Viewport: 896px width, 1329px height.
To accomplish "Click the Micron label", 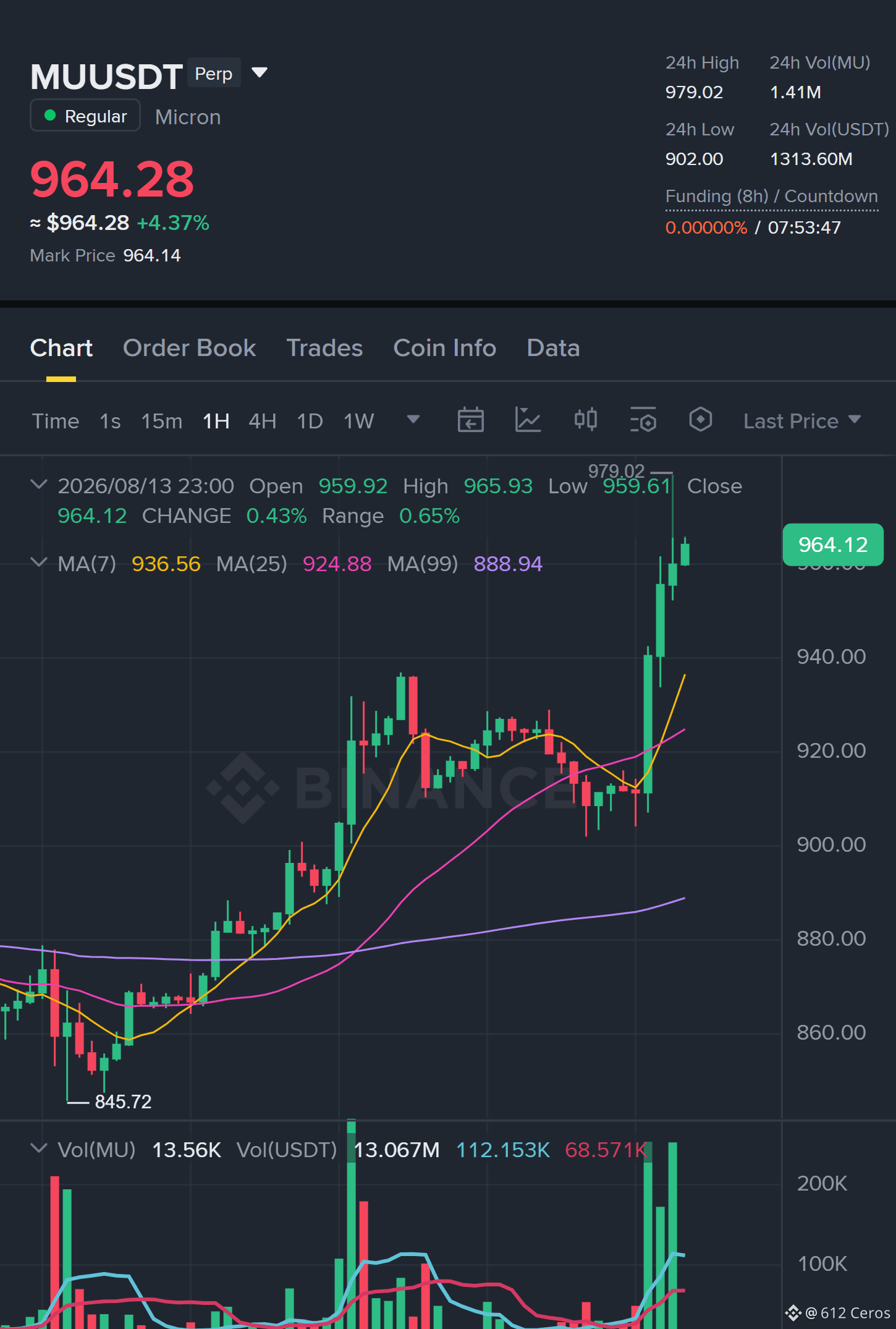I will (188, 117).
